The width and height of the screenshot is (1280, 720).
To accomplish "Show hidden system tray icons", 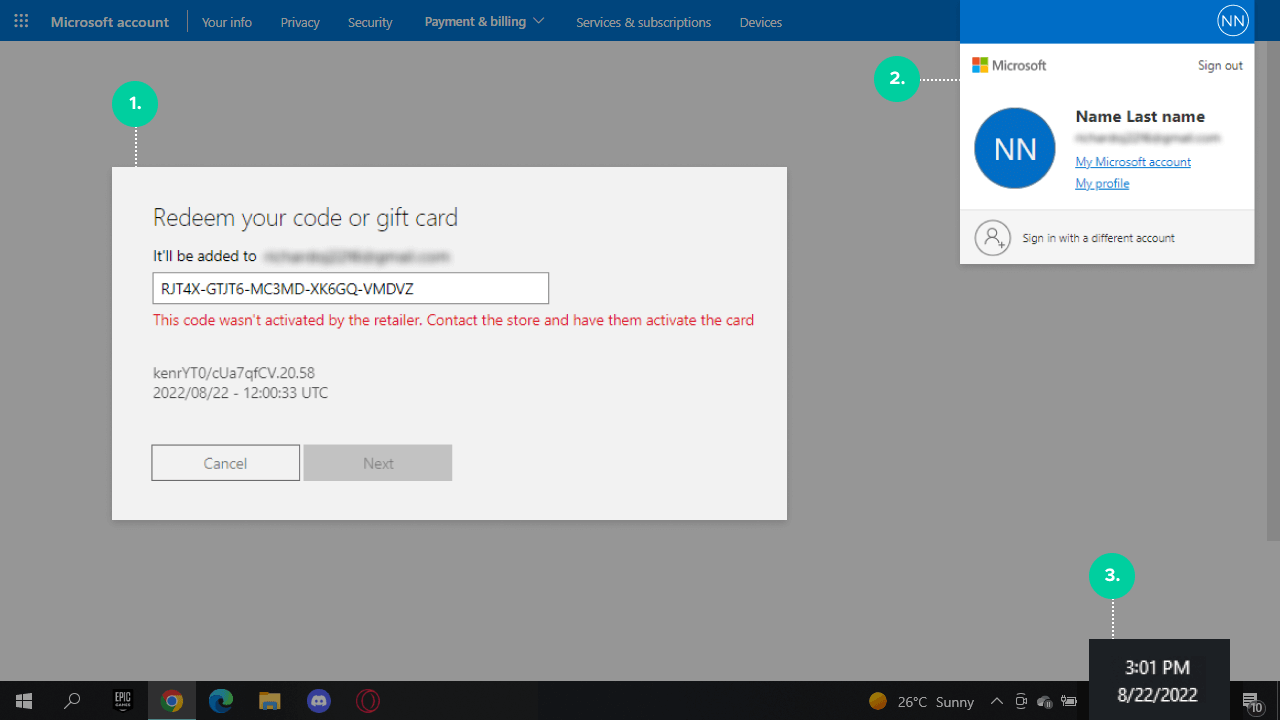I will 996,701.
